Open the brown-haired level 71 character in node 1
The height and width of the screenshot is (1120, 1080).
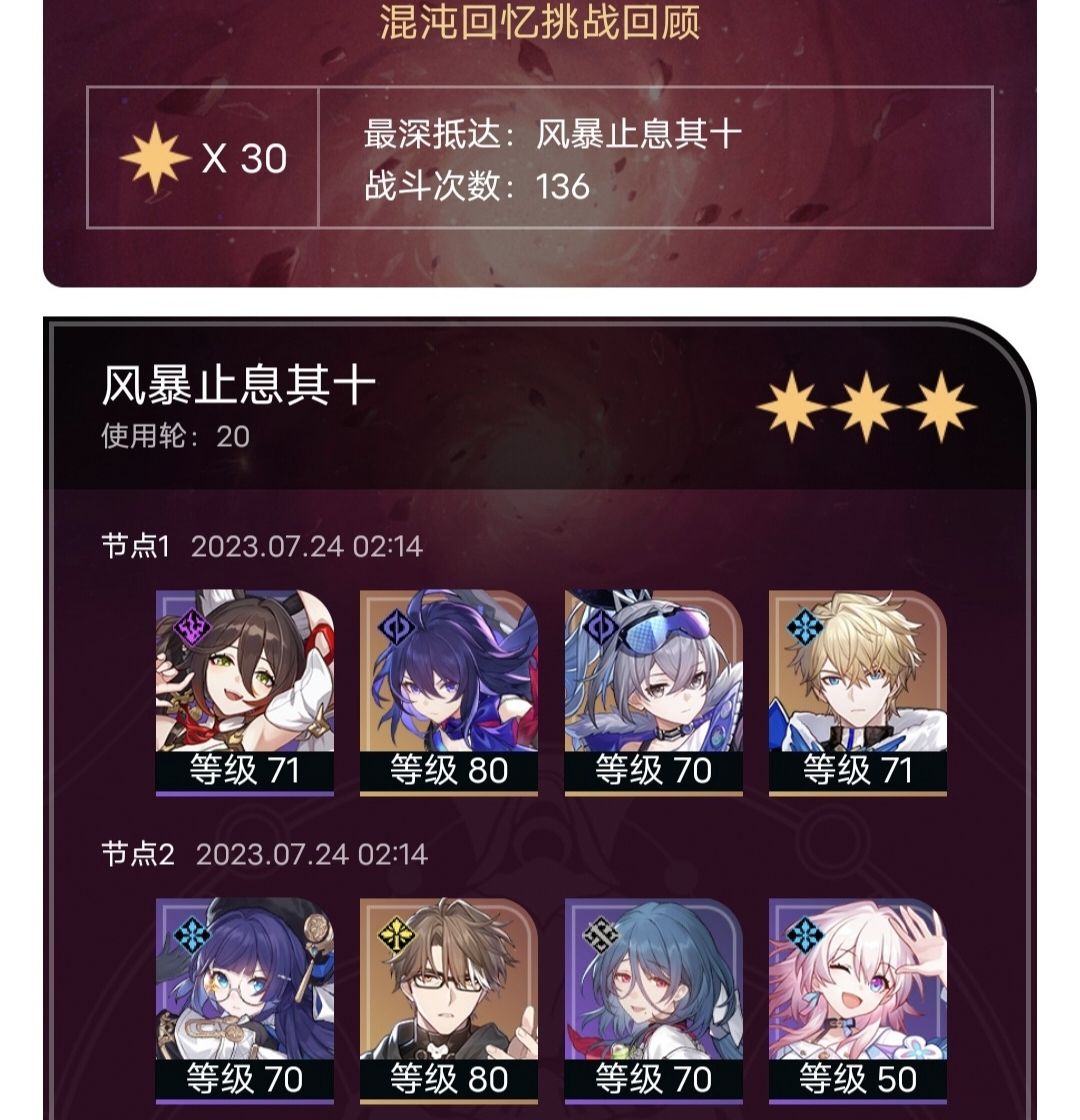pos(245,692)
